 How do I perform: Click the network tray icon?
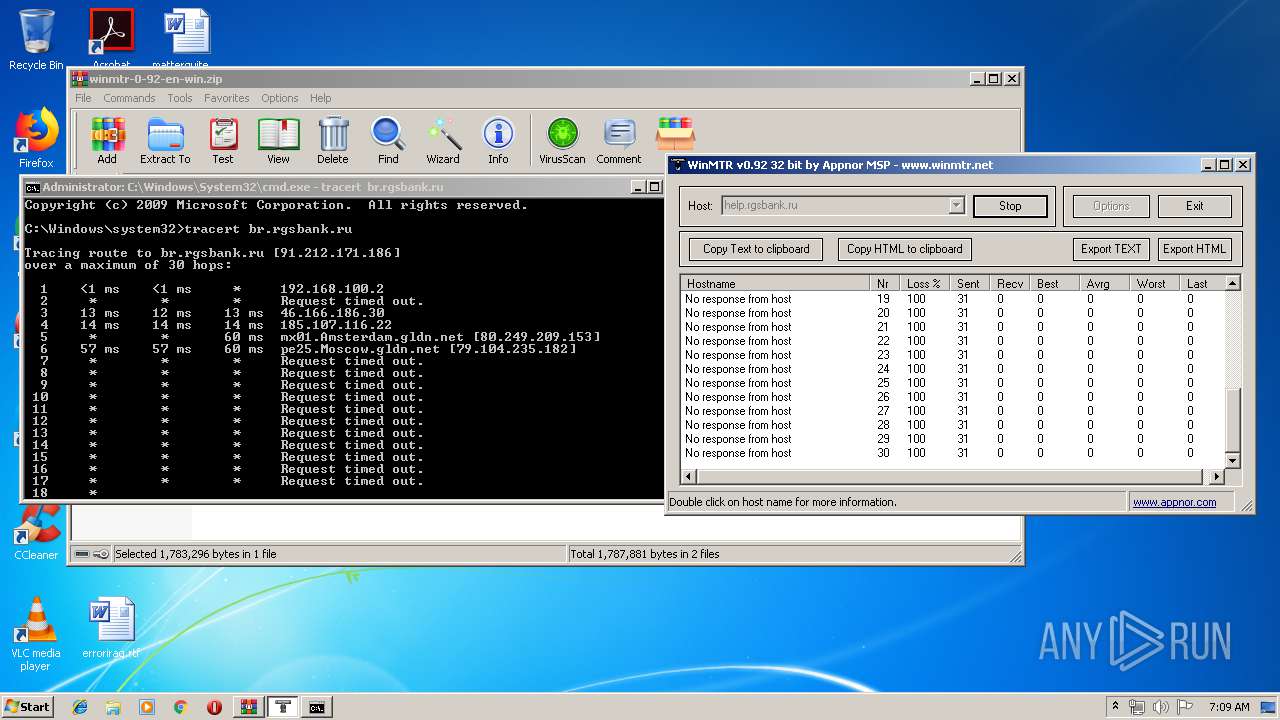coord(1137,707)
